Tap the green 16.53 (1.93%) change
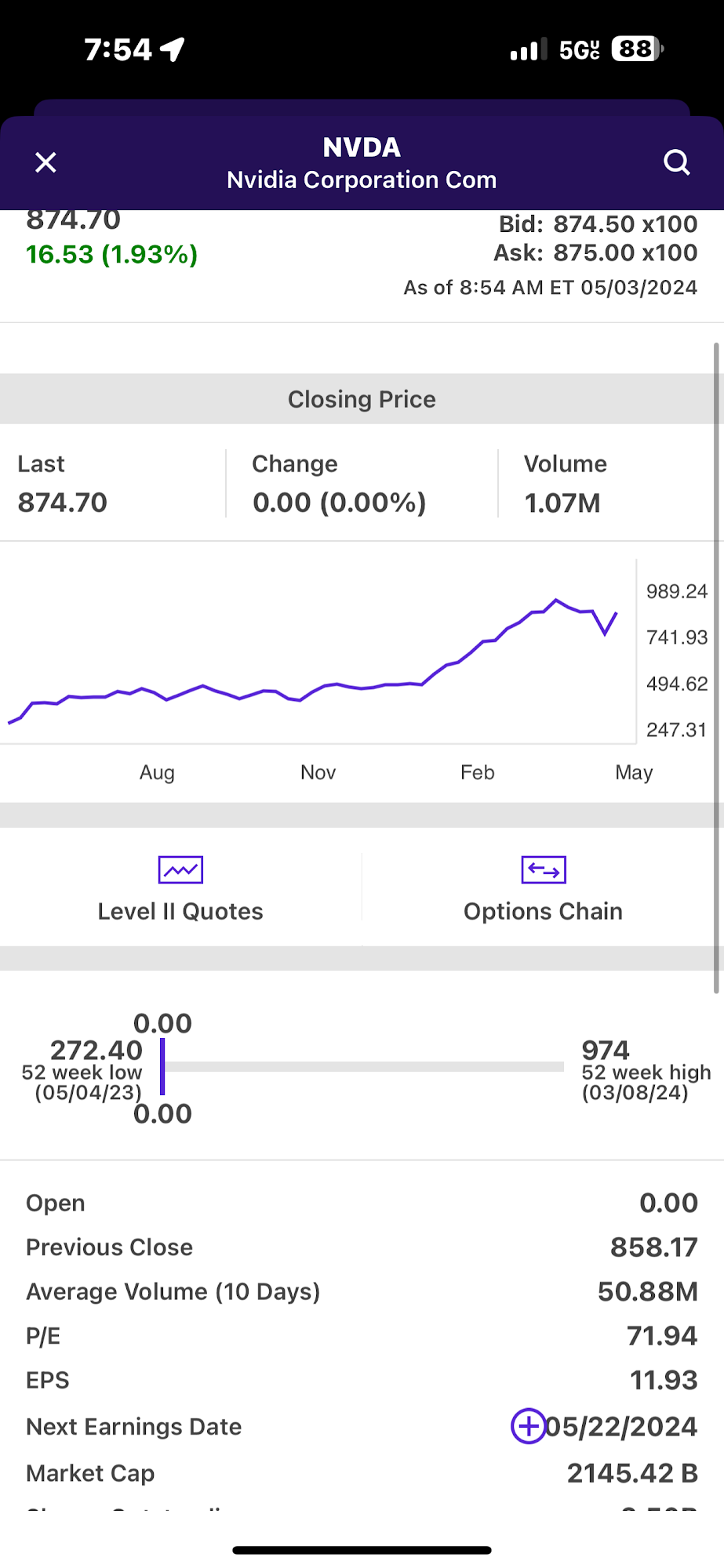This screenshot has width=724, height=1568. pos(111,254)
